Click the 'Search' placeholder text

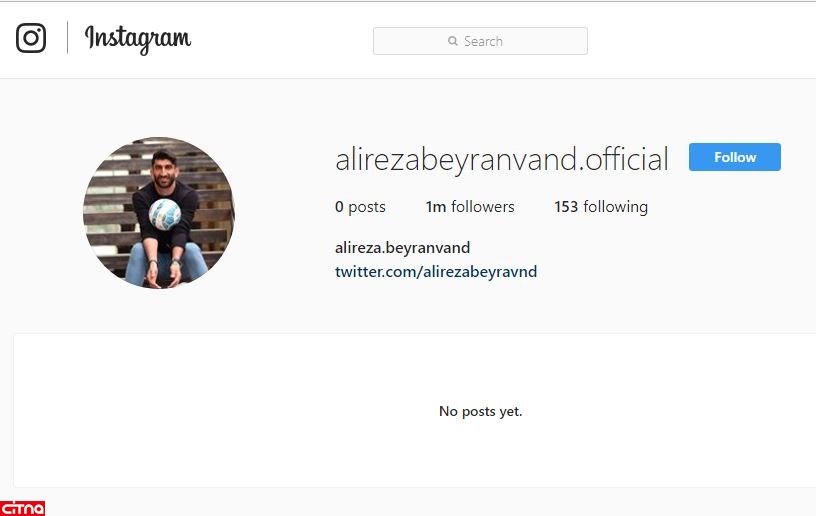coord(483,41)
